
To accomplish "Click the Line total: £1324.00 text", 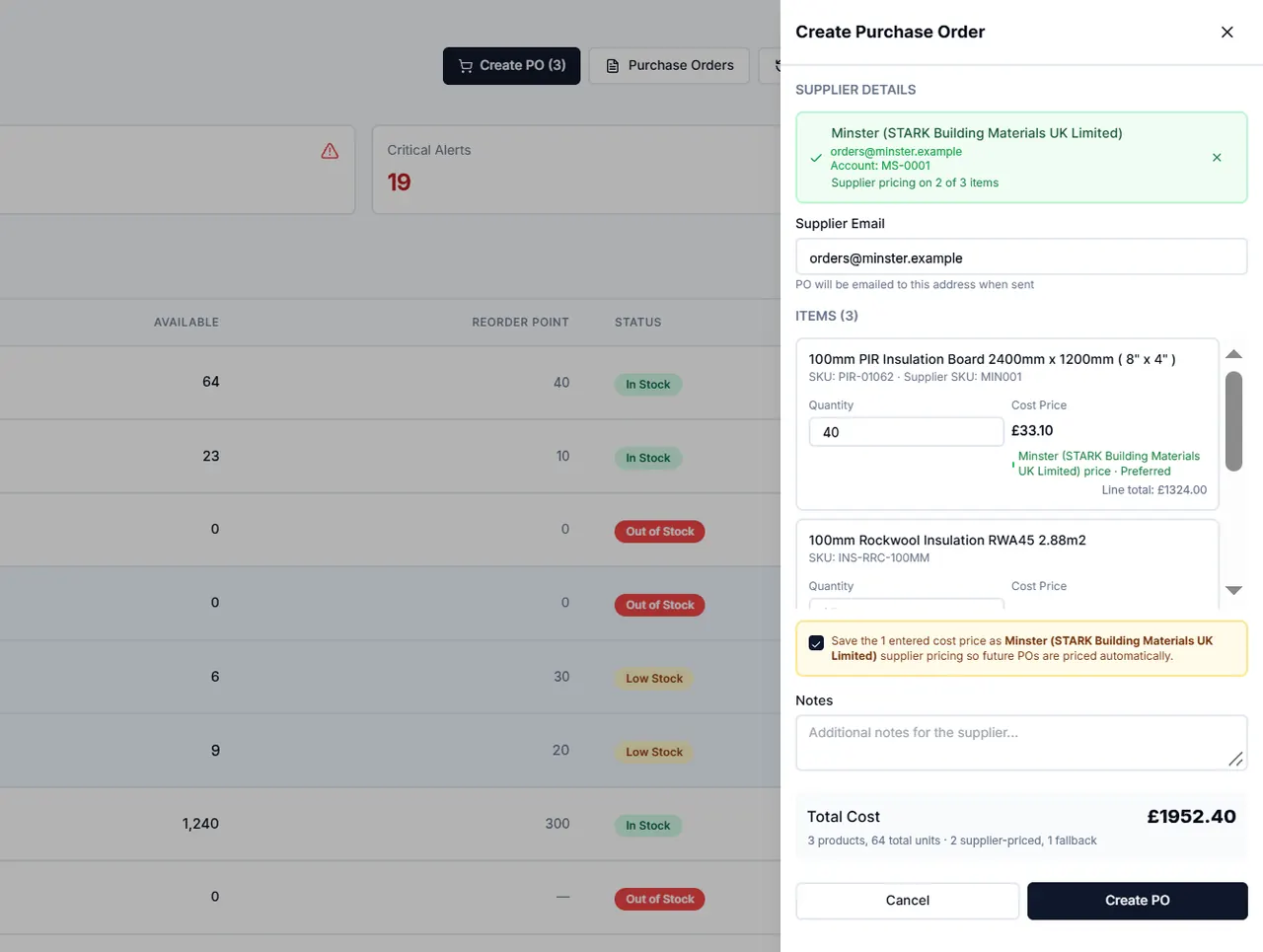I will click(1154, 489).
